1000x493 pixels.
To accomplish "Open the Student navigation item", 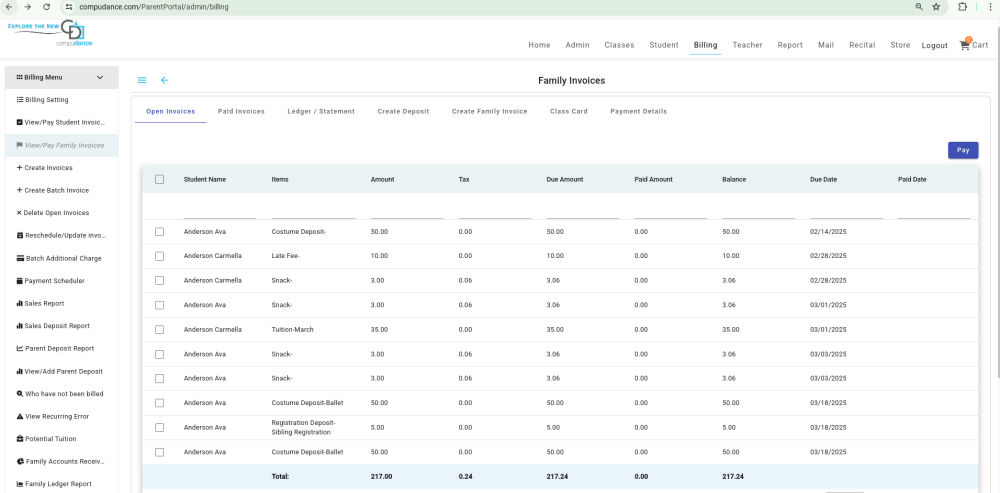I will point(664,45).
